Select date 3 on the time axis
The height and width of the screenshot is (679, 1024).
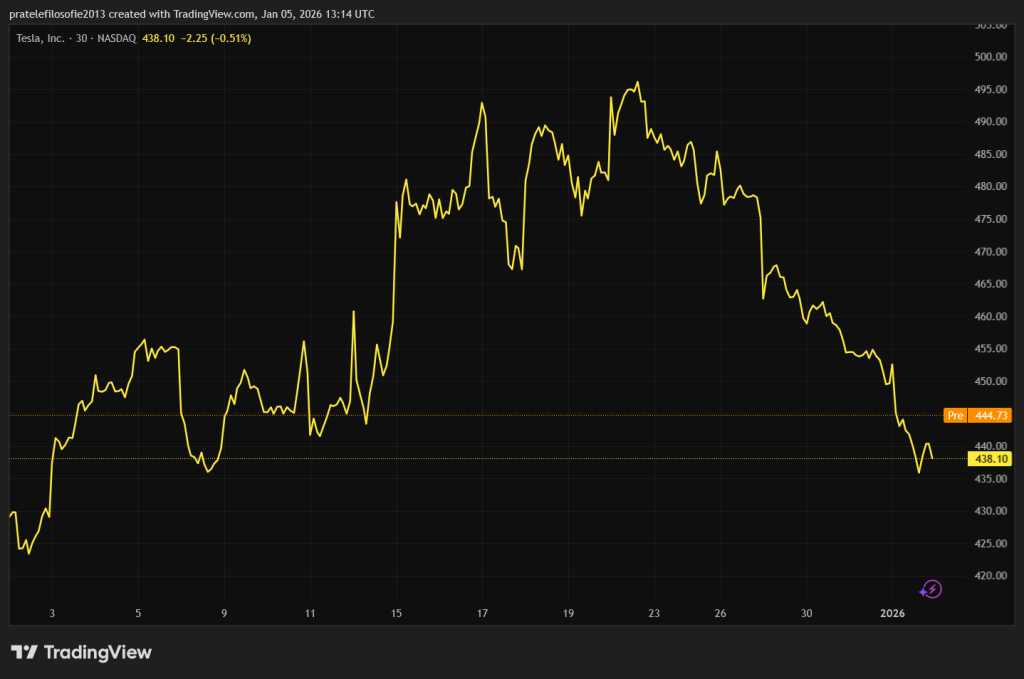(x=52, y=613)
